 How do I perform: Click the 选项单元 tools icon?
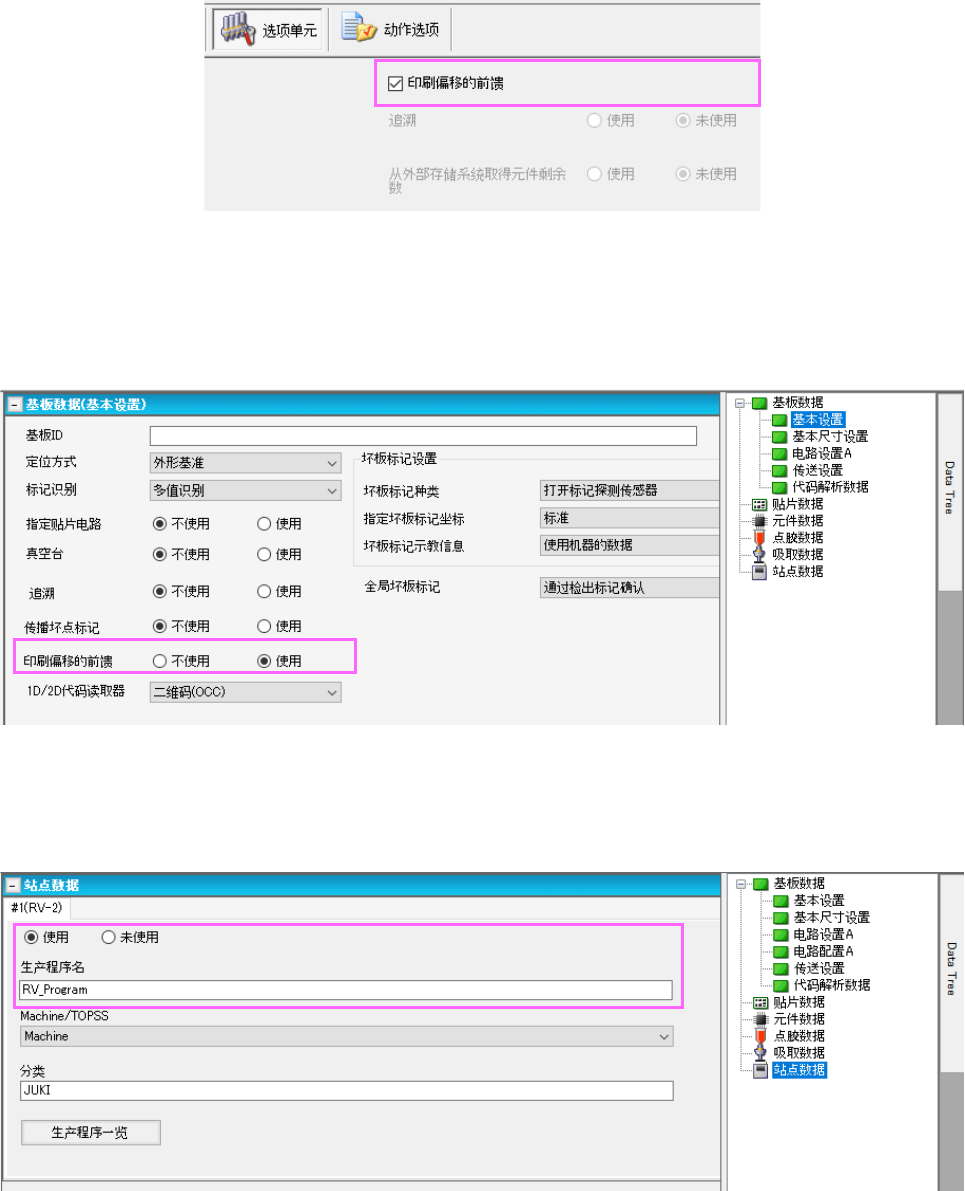pos(237,29)
